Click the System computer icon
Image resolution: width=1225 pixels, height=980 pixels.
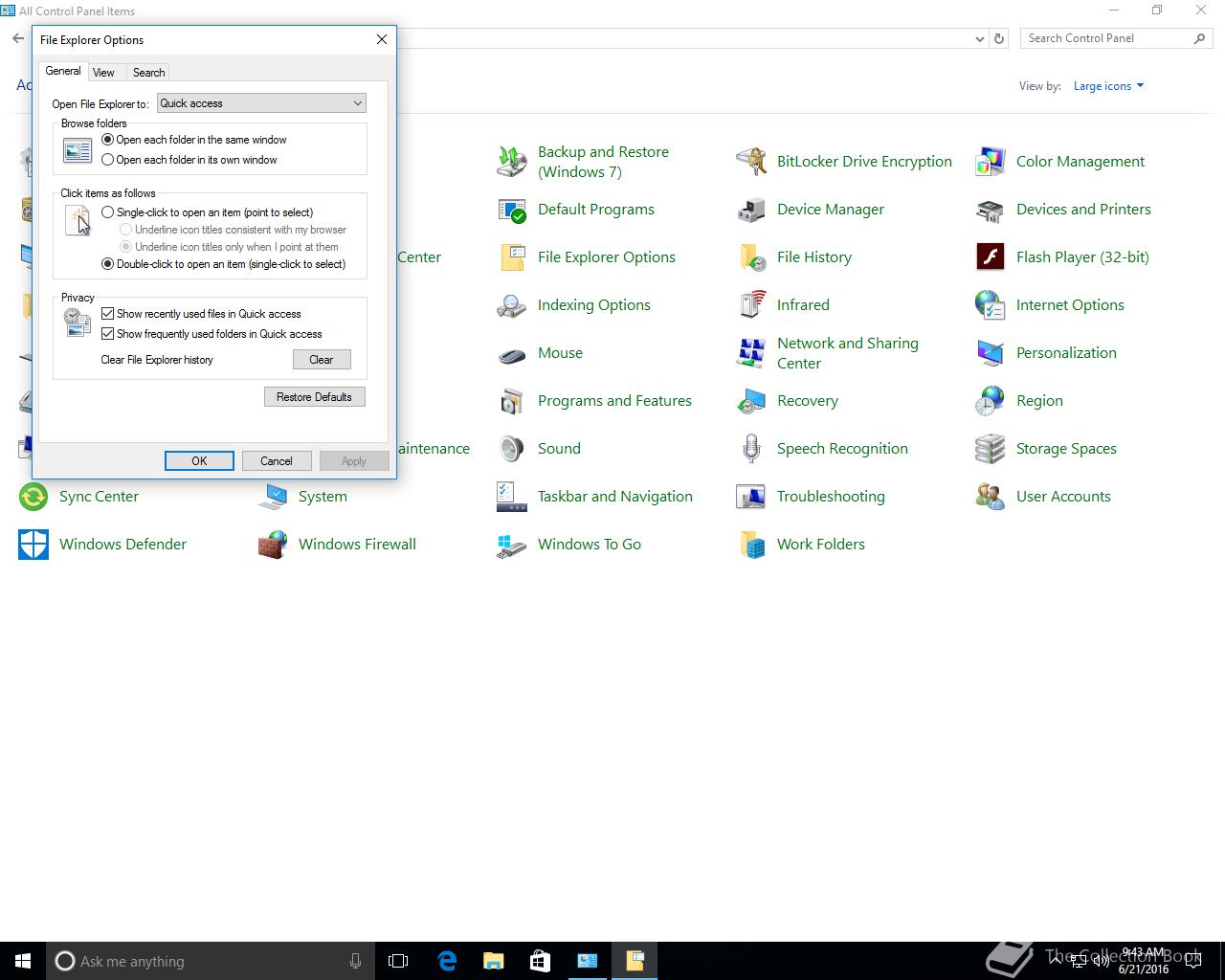273,497
